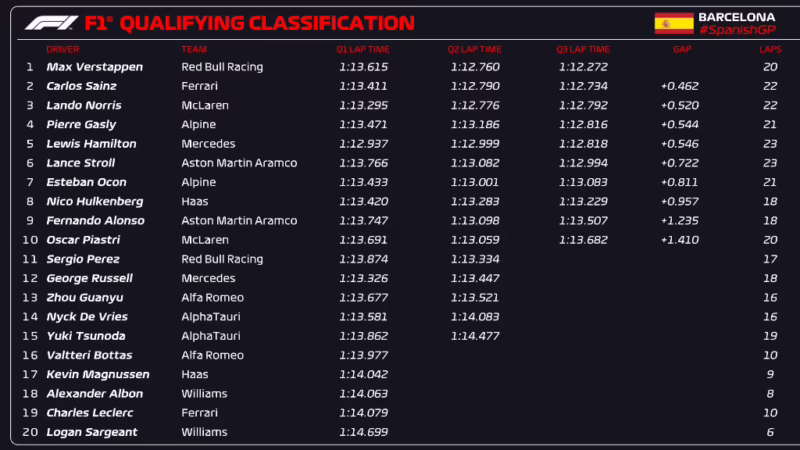800x450 pixels.
Task: Click Charles Leclerc's Ferrari team label
Action: pyautogui.click(x=199, y=413)
